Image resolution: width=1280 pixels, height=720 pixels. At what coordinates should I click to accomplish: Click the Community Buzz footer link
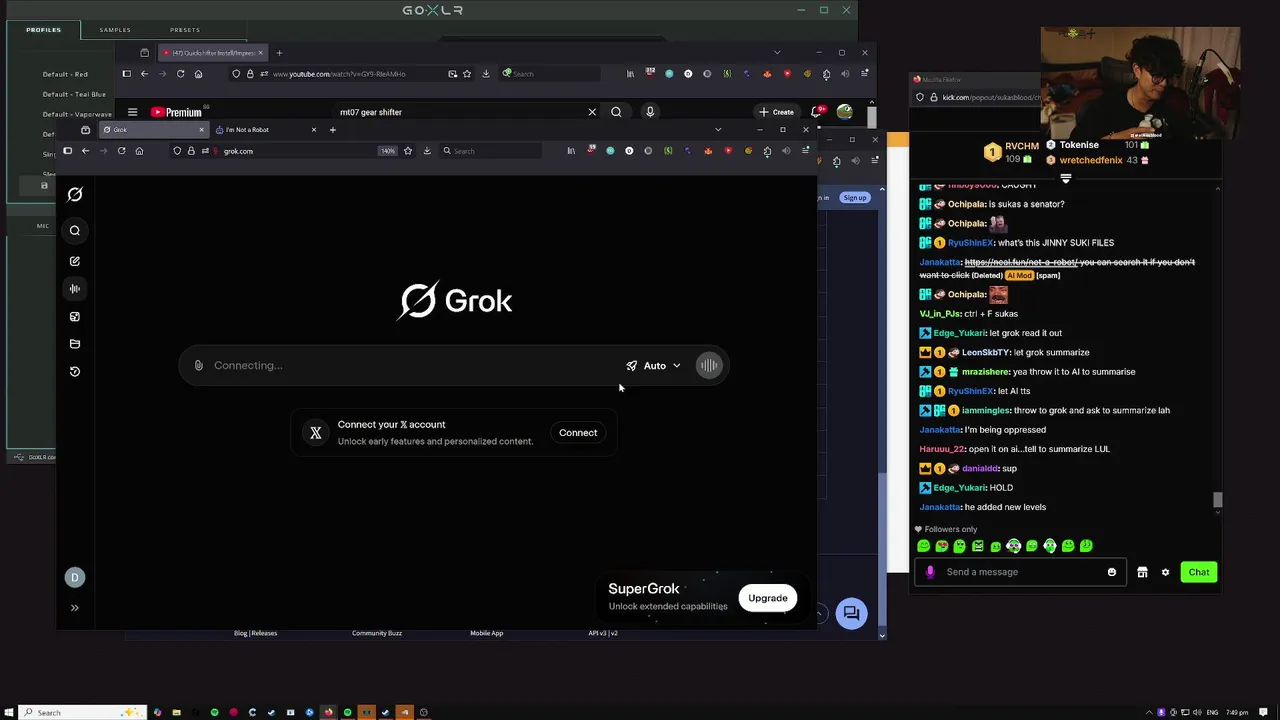(377, 633)
